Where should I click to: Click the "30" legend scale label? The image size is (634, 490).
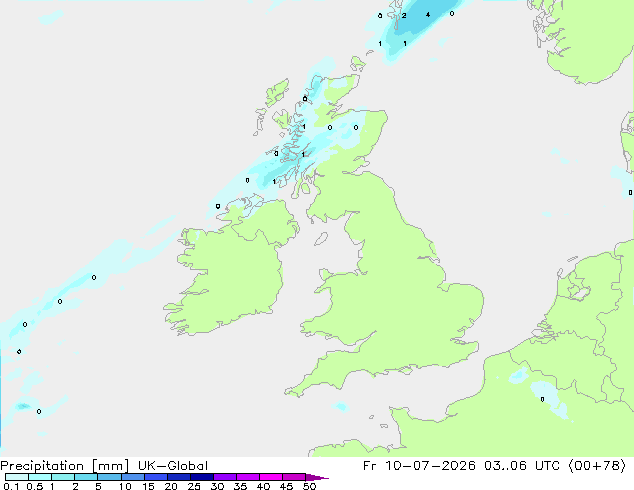click(x=217, y=486)
